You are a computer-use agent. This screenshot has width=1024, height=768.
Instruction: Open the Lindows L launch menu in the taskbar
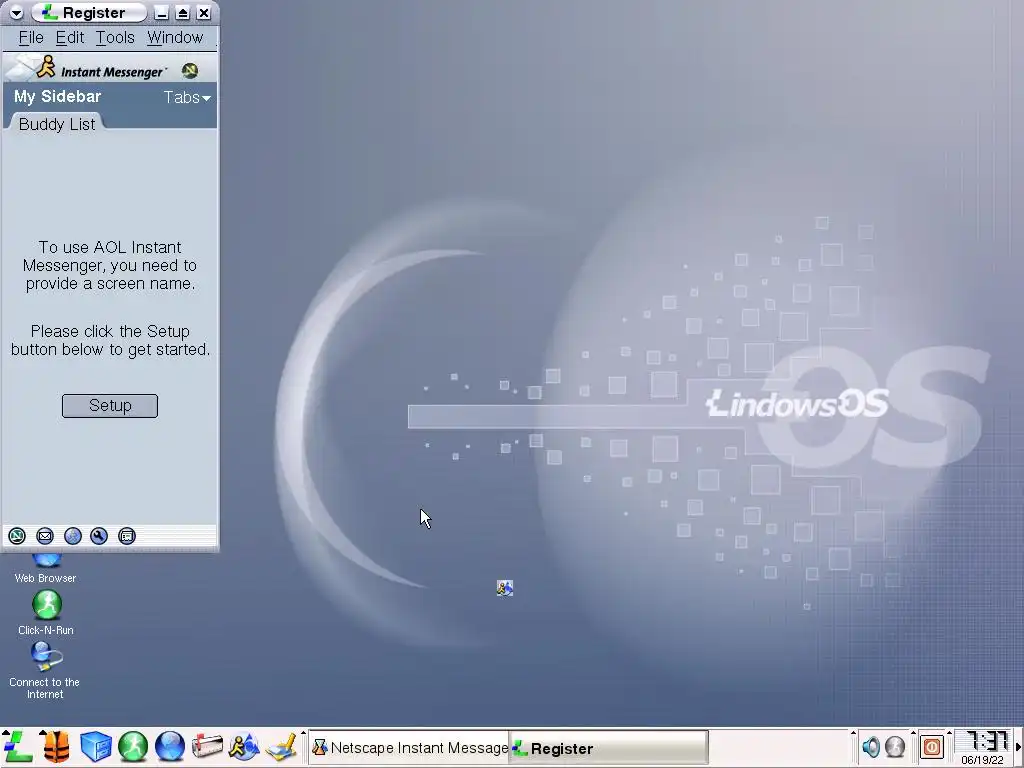point(17,746)
